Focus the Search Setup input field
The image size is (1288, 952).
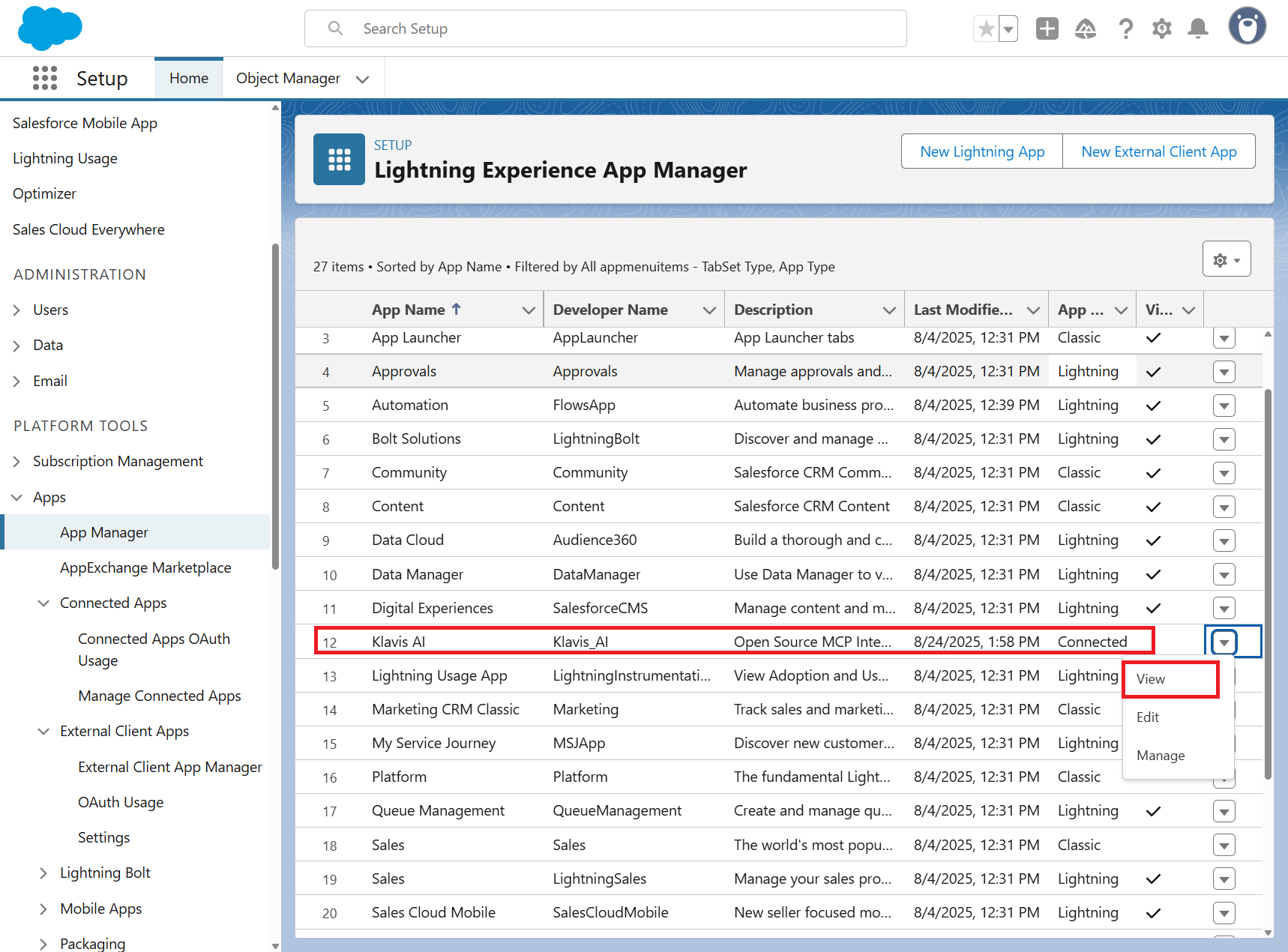(605, 28)
